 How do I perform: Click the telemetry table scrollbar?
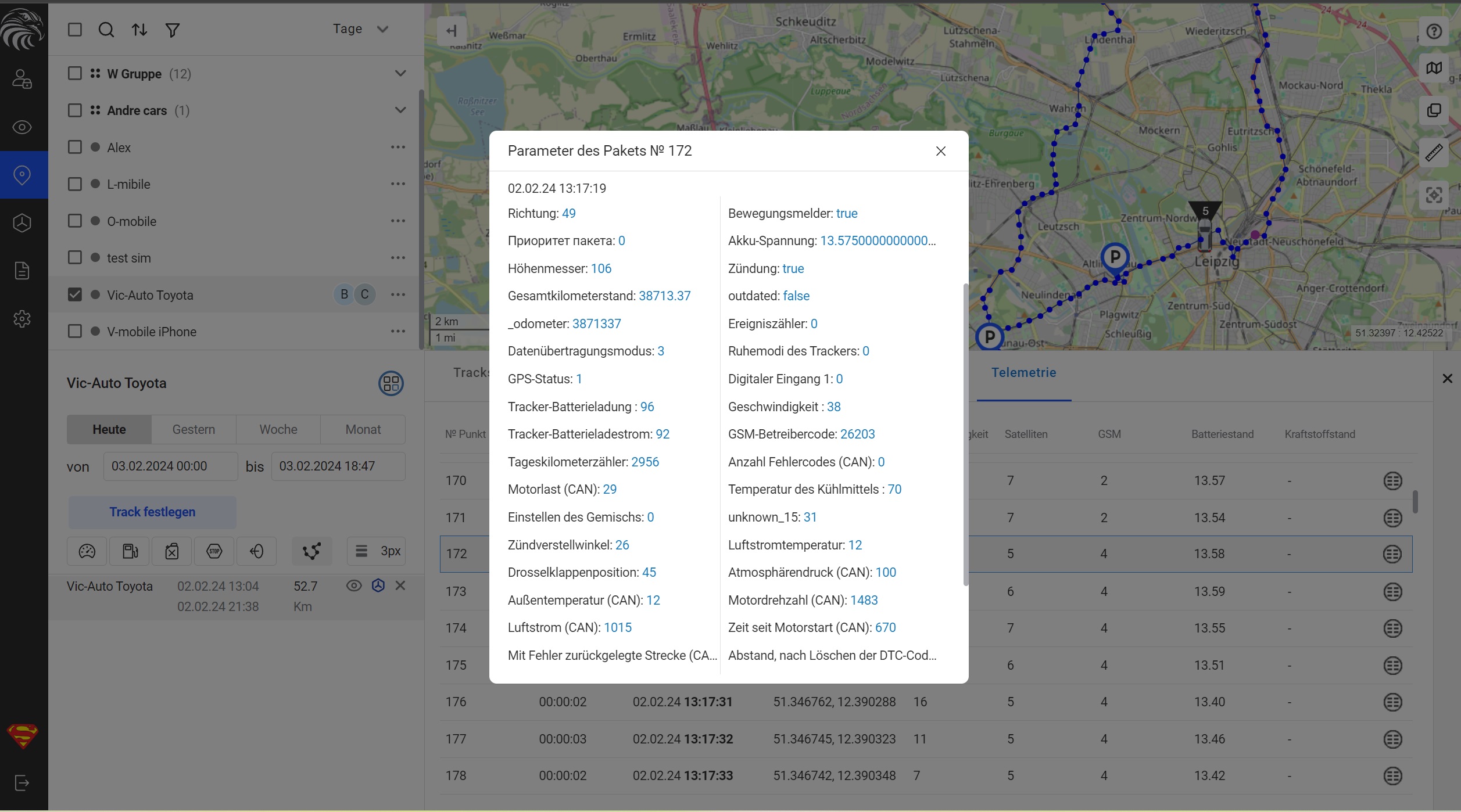coord(1416,502)
